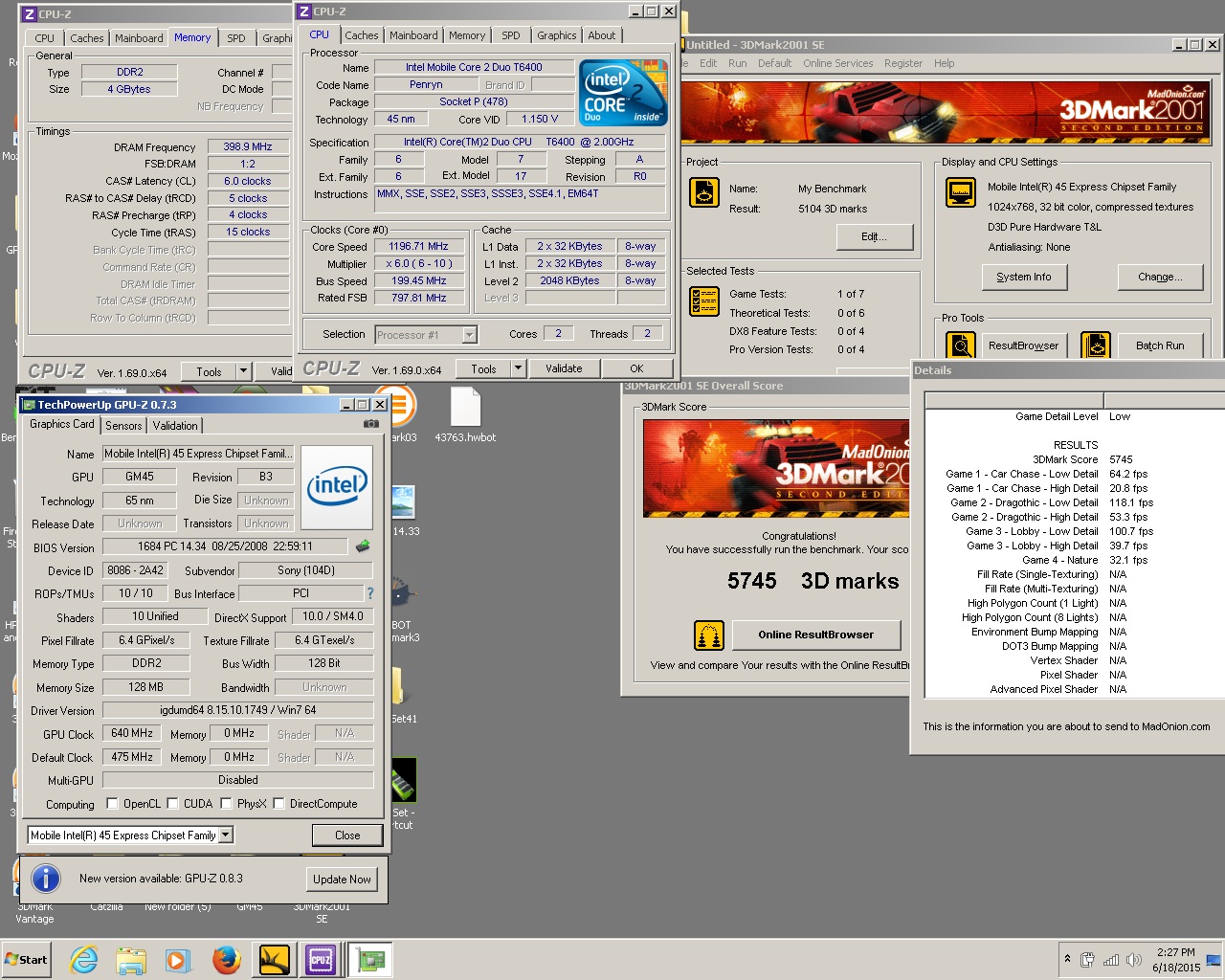This screenshot has width=1225, height=980.
Task: Click the Change... button for display settings
Action: click(1160, 277)
